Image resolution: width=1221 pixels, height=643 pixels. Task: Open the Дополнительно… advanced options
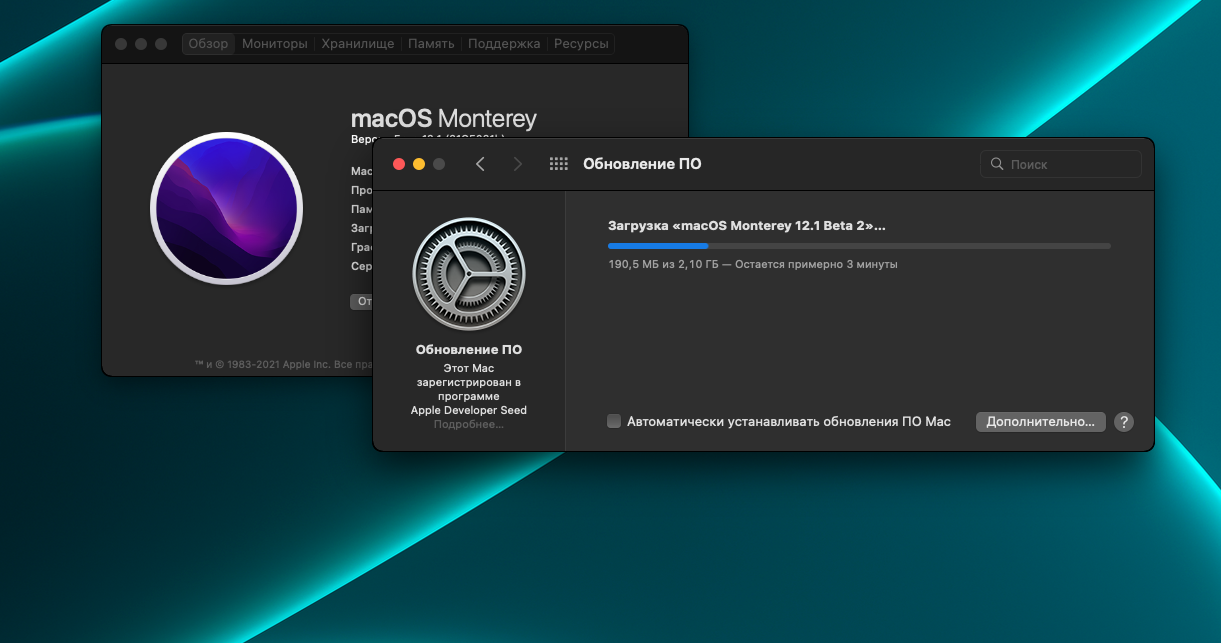click(x=1041, y=422)
